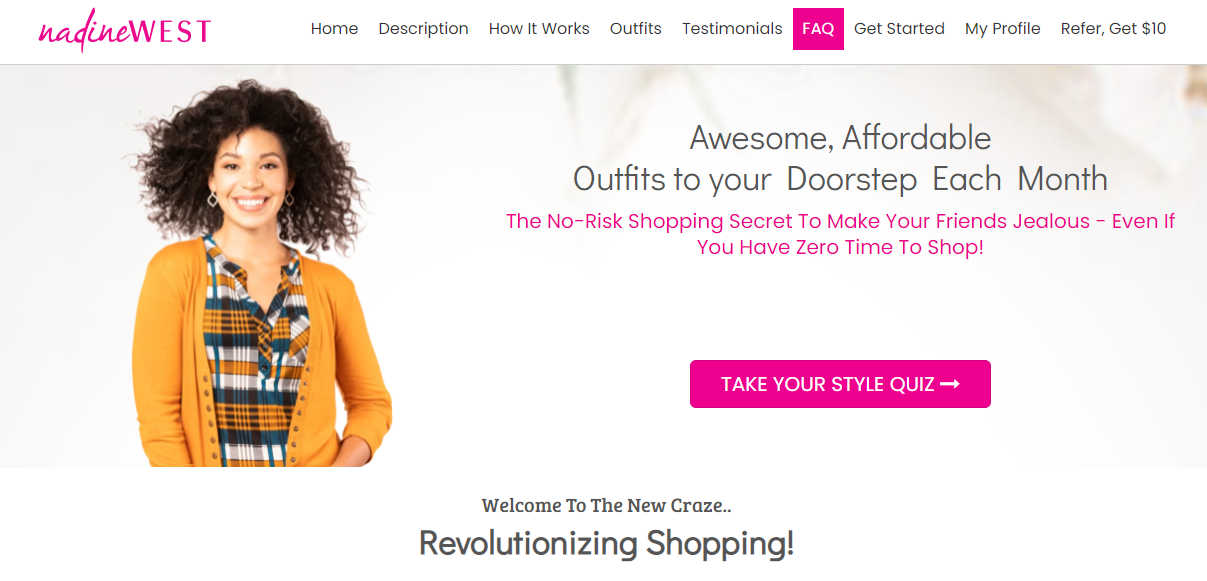Screen dimensions: 1207x581
Task: Click the Take Your Style Quiz button
Action: click(x=840, y=384)
